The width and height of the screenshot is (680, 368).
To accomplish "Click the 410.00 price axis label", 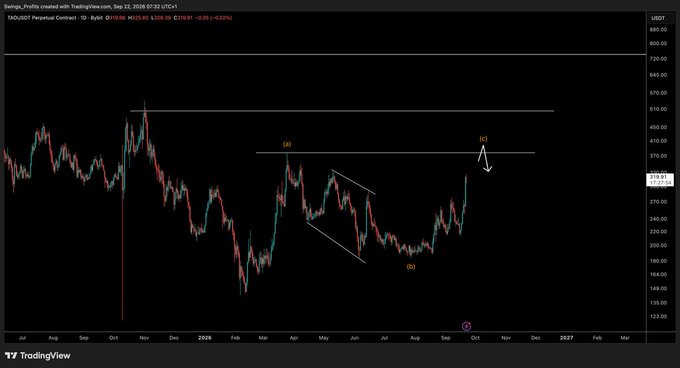I will pyautogui.click(x=658, y=141).
